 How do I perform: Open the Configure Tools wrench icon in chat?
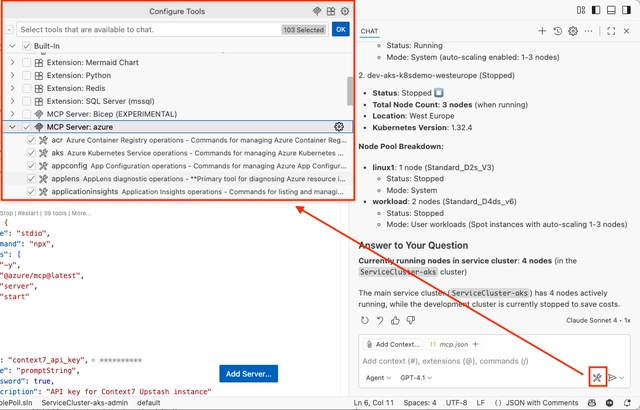(597, 378)
